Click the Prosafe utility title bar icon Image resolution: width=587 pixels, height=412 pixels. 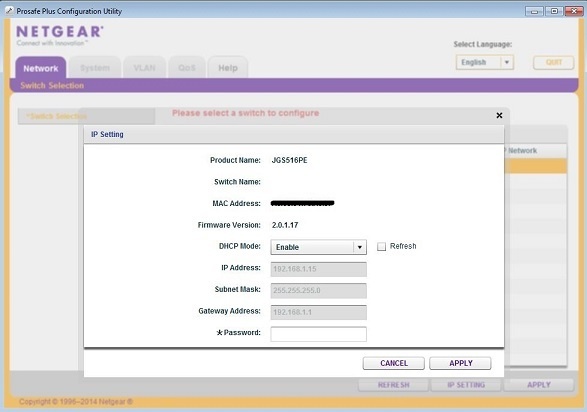point(9,11)
